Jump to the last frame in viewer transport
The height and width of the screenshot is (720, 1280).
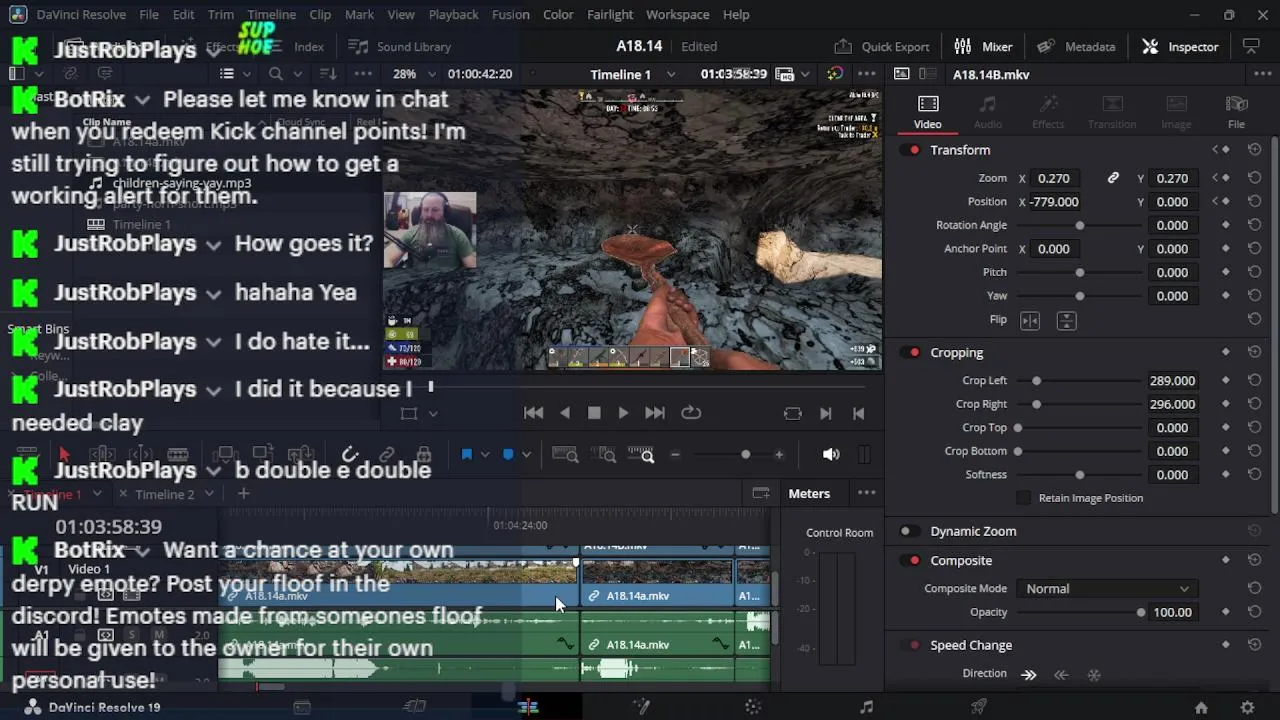point(655,413)
